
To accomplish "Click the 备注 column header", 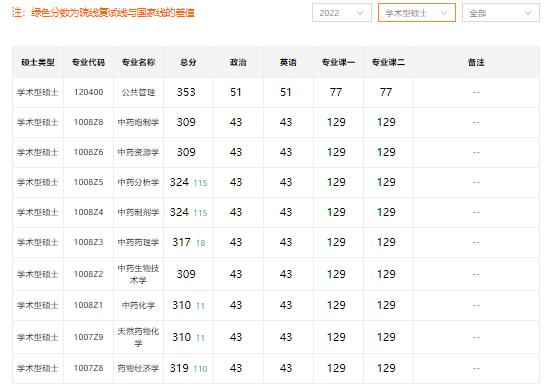I will tap(476, 62).
